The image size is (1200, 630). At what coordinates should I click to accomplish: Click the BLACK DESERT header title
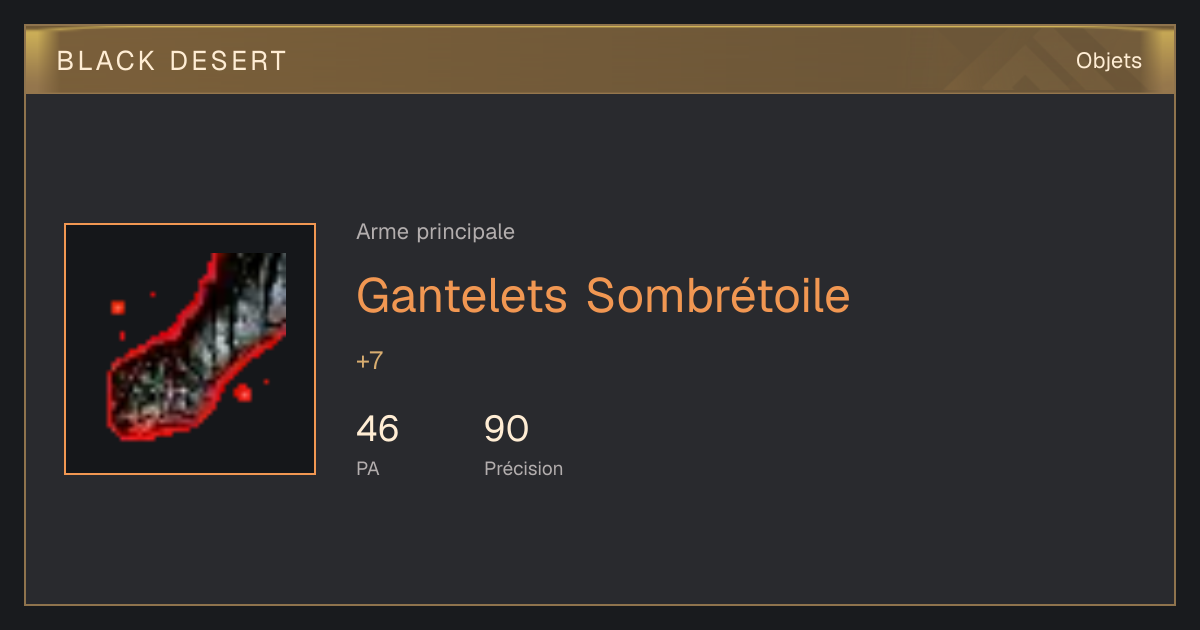tap(172, 61)
